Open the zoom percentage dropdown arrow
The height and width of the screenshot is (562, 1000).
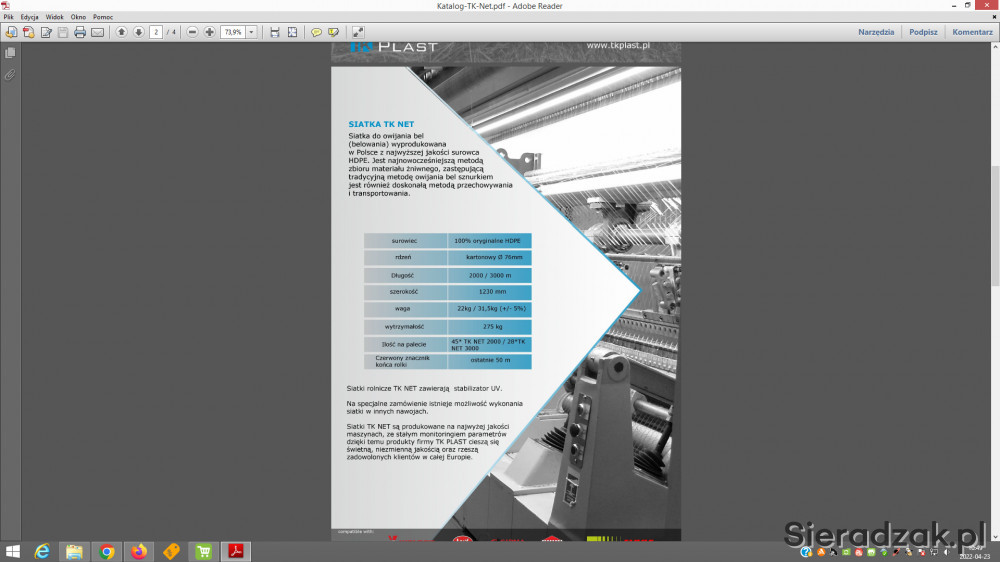click(251, 32)
